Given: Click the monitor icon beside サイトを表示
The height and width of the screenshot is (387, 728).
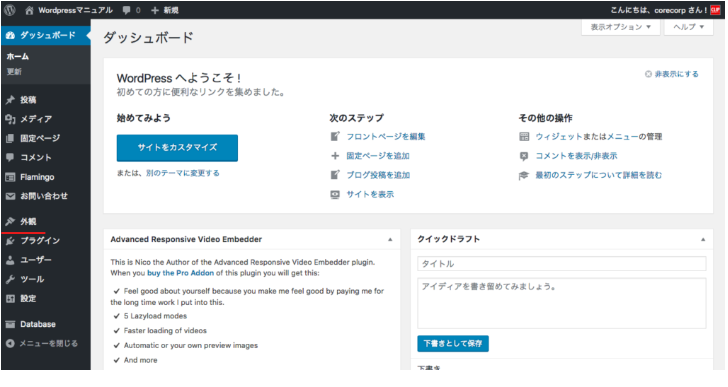Looking at the screenshot, I should click(x=335, y=194).
